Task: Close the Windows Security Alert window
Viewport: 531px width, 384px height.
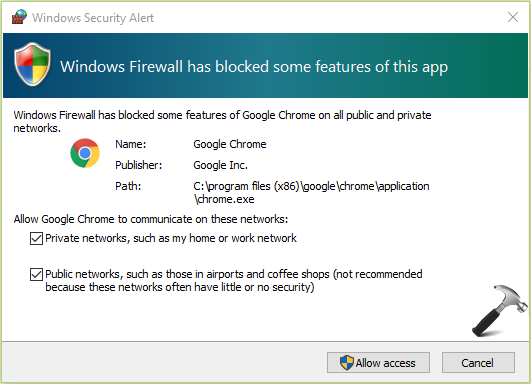Action: point(513,17)
